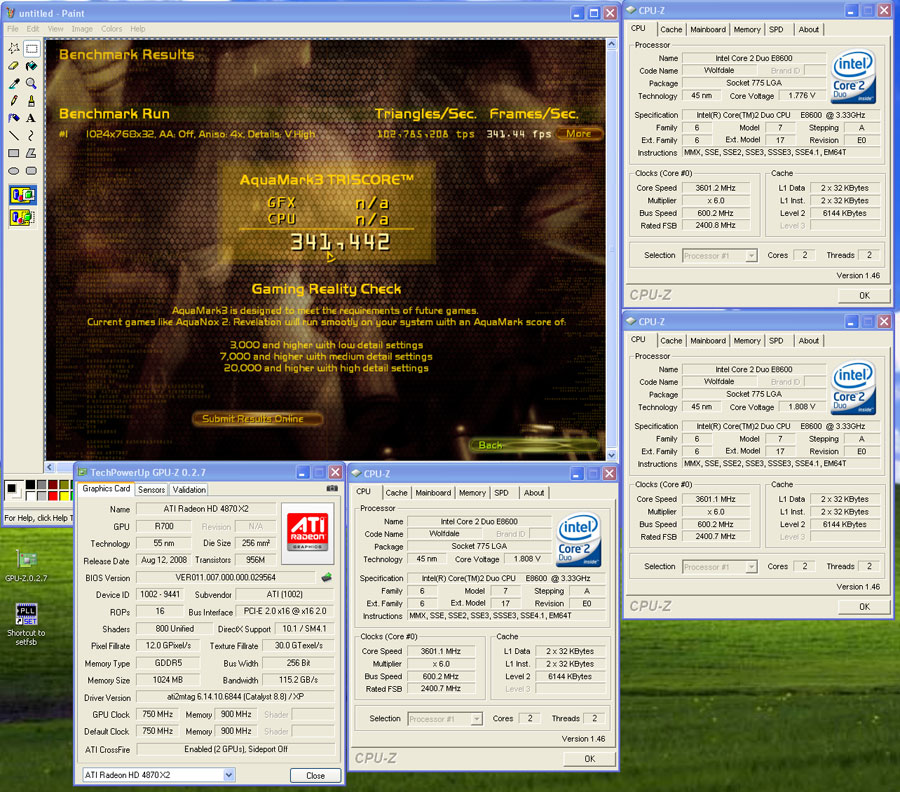Open the Image menu in Paint
900x792 pixels.
click(x=82, y=29)
